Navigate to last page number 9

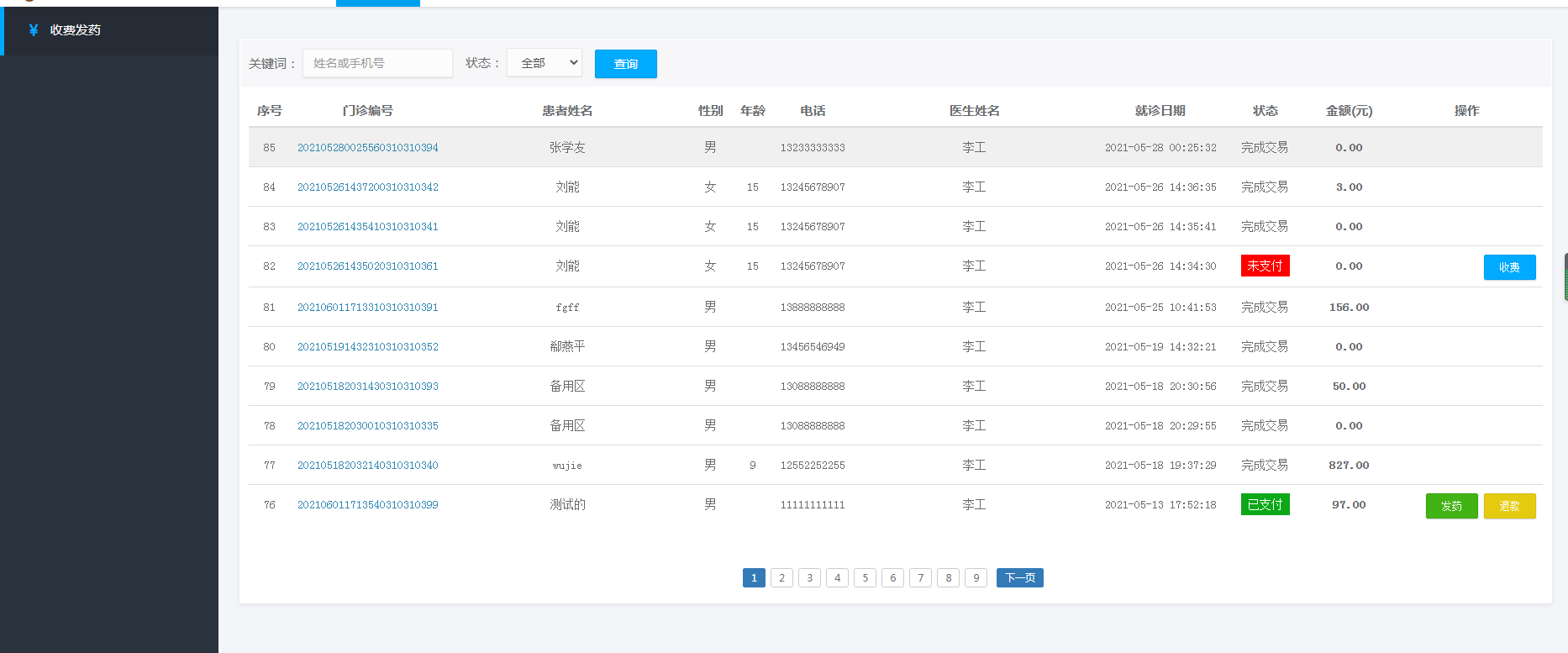click(976, 577)
